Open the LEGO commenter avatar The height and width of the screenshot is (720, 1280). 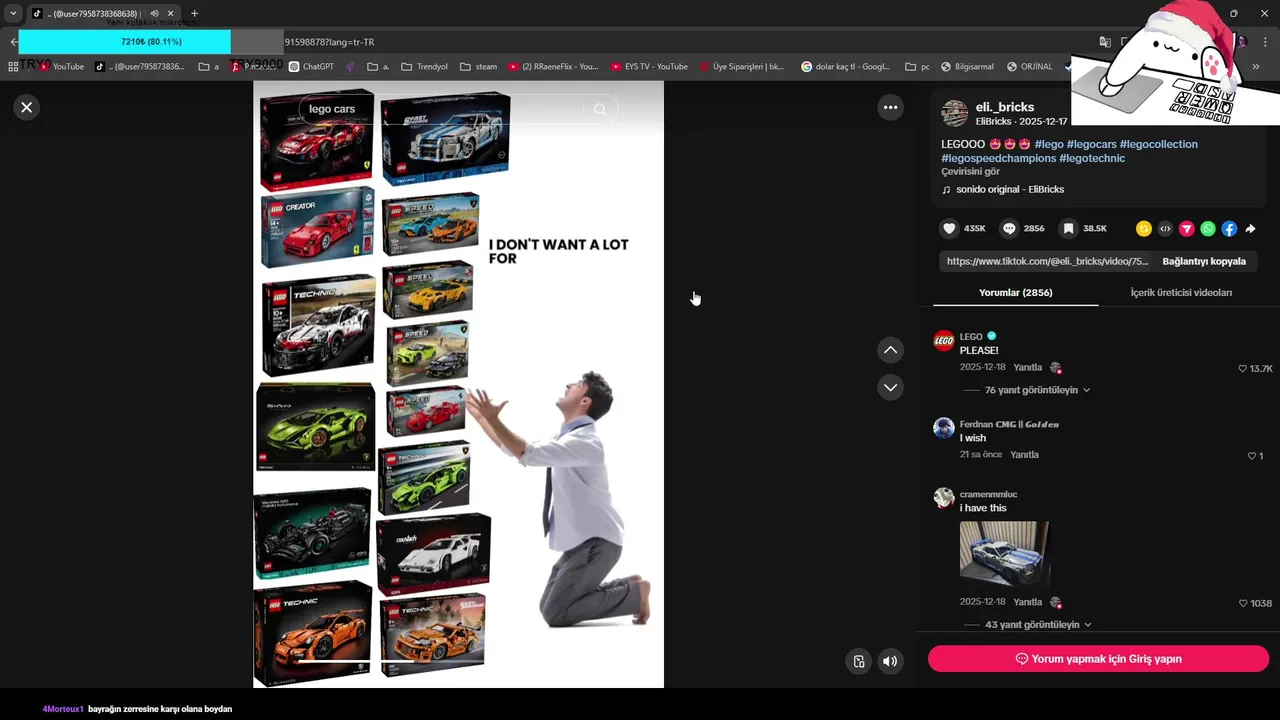944,341
